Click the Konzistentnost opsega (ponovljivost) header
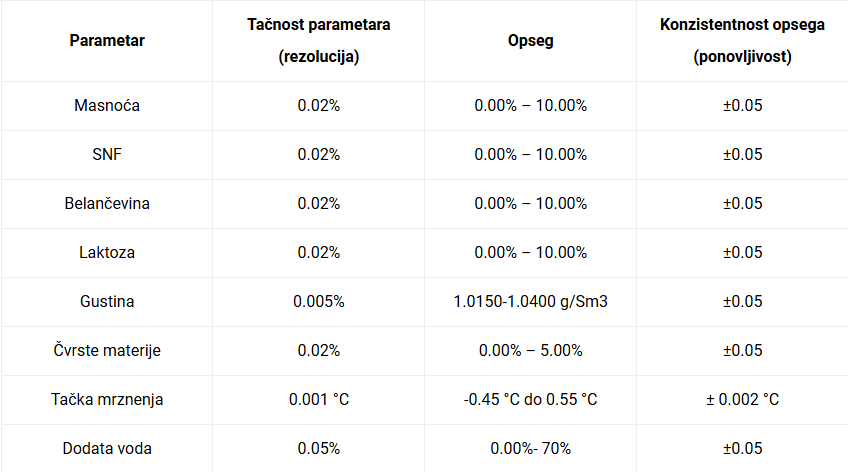848x472 pixels. click(742, 41)
